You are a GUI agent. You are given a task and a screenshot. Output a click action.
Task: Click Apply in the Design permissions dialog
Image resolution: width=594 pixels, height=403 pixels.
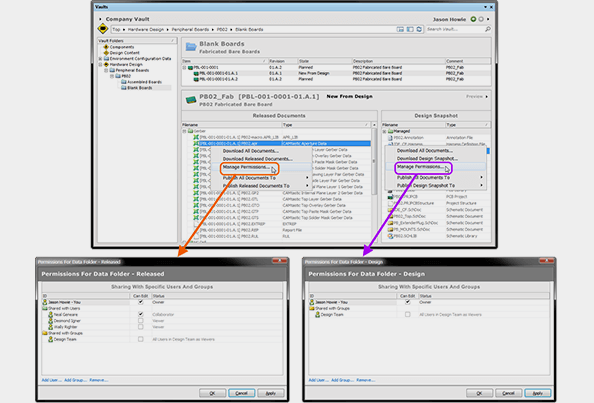tap(538, 393)
